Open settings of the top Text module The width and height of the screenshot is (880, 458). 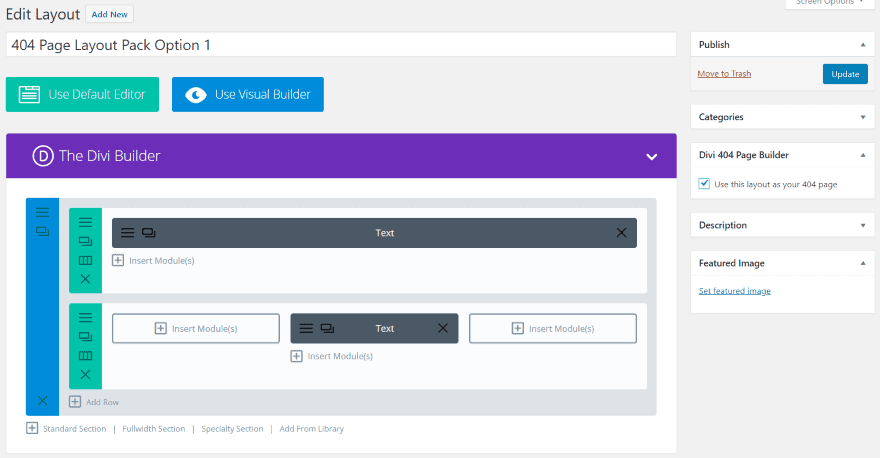coord(127,233)
